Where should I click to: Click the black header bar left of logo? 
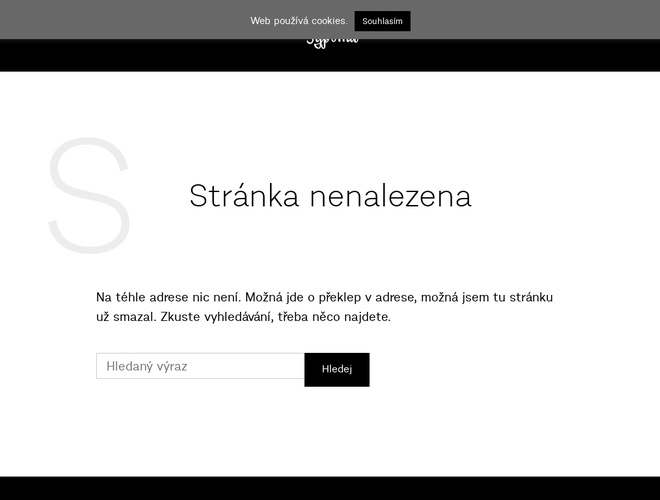tap(150, 55)
